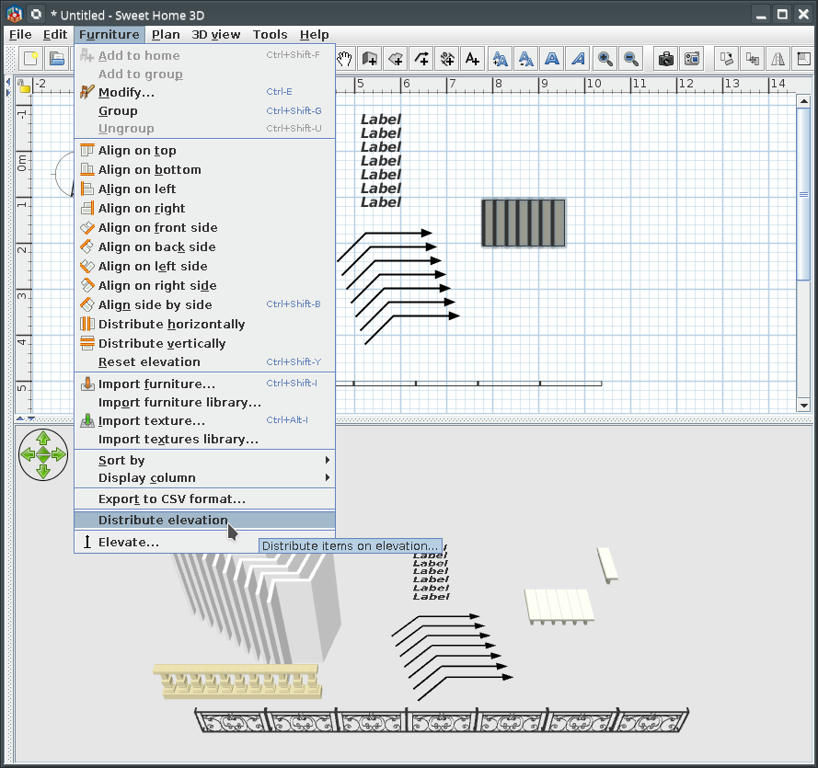Screen dimensions: 818x768
Task: Click the plan vertical scrollbar thumb
Action: [x=804, y=194]
